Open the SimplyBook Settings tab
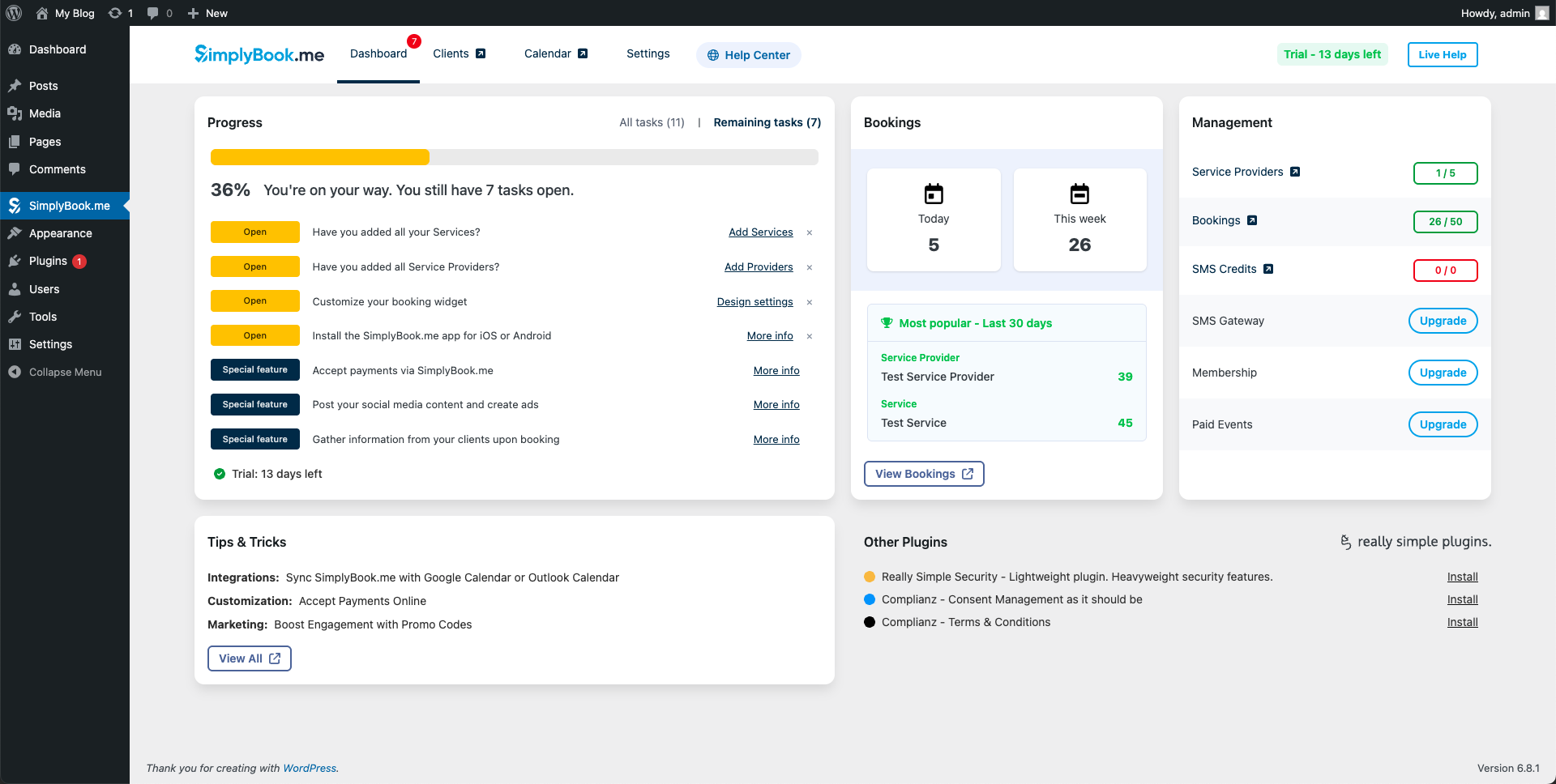This screenshot has height=784, width=1556. pos(648,53)
